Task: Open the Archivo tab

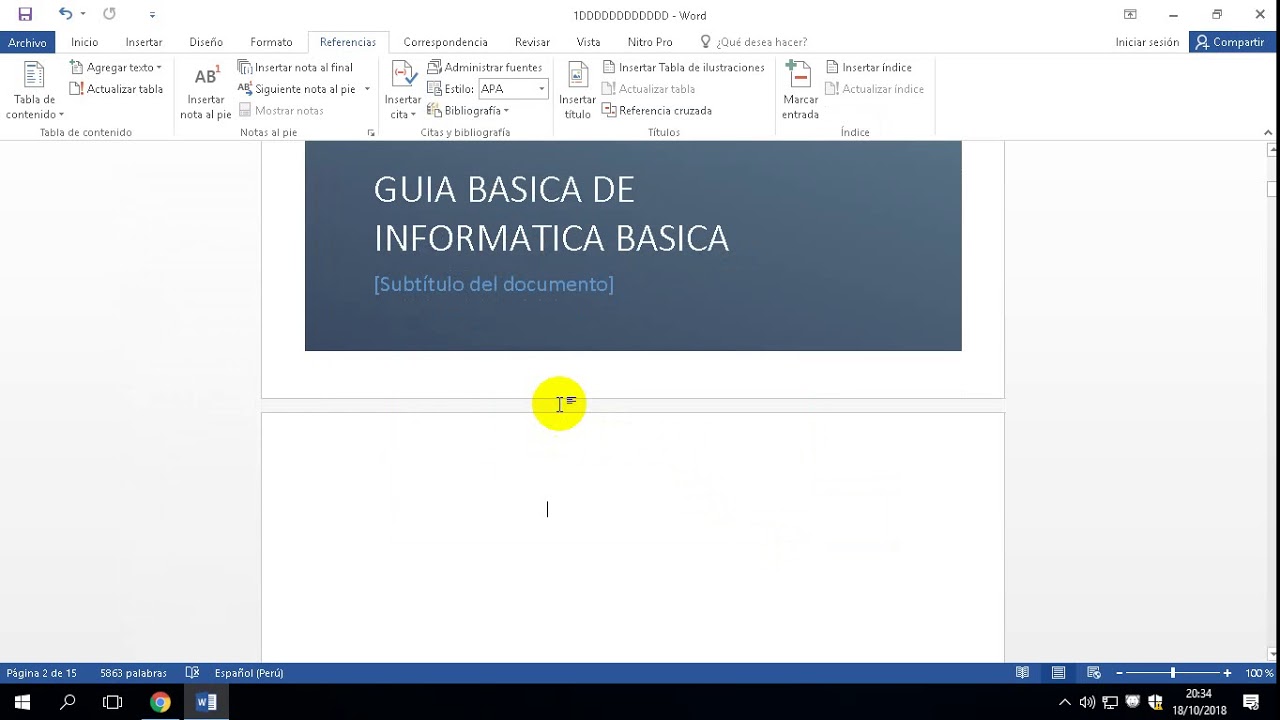Action: (28, 42)
